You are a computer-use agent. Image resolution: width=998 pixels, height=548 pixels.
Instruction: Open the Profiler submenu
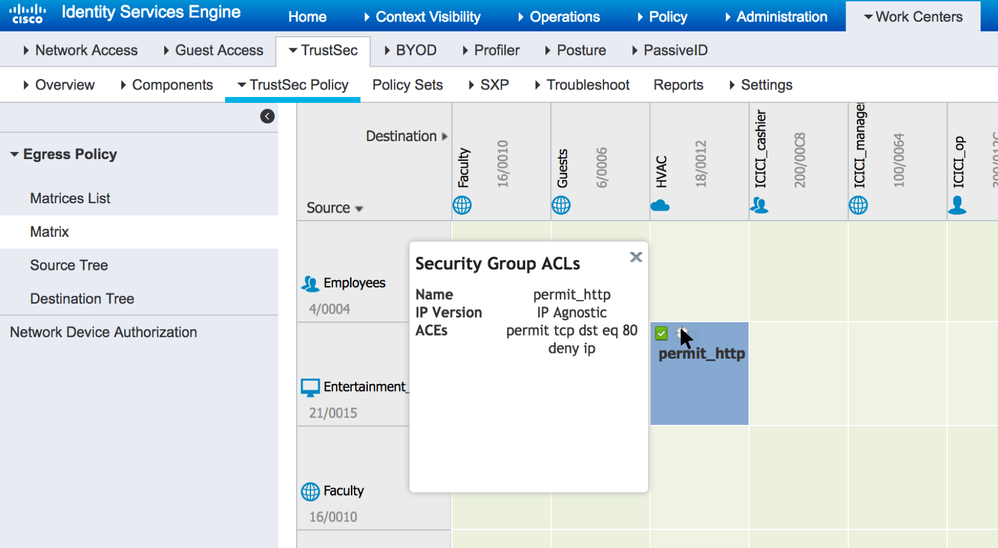coord(491,50)
